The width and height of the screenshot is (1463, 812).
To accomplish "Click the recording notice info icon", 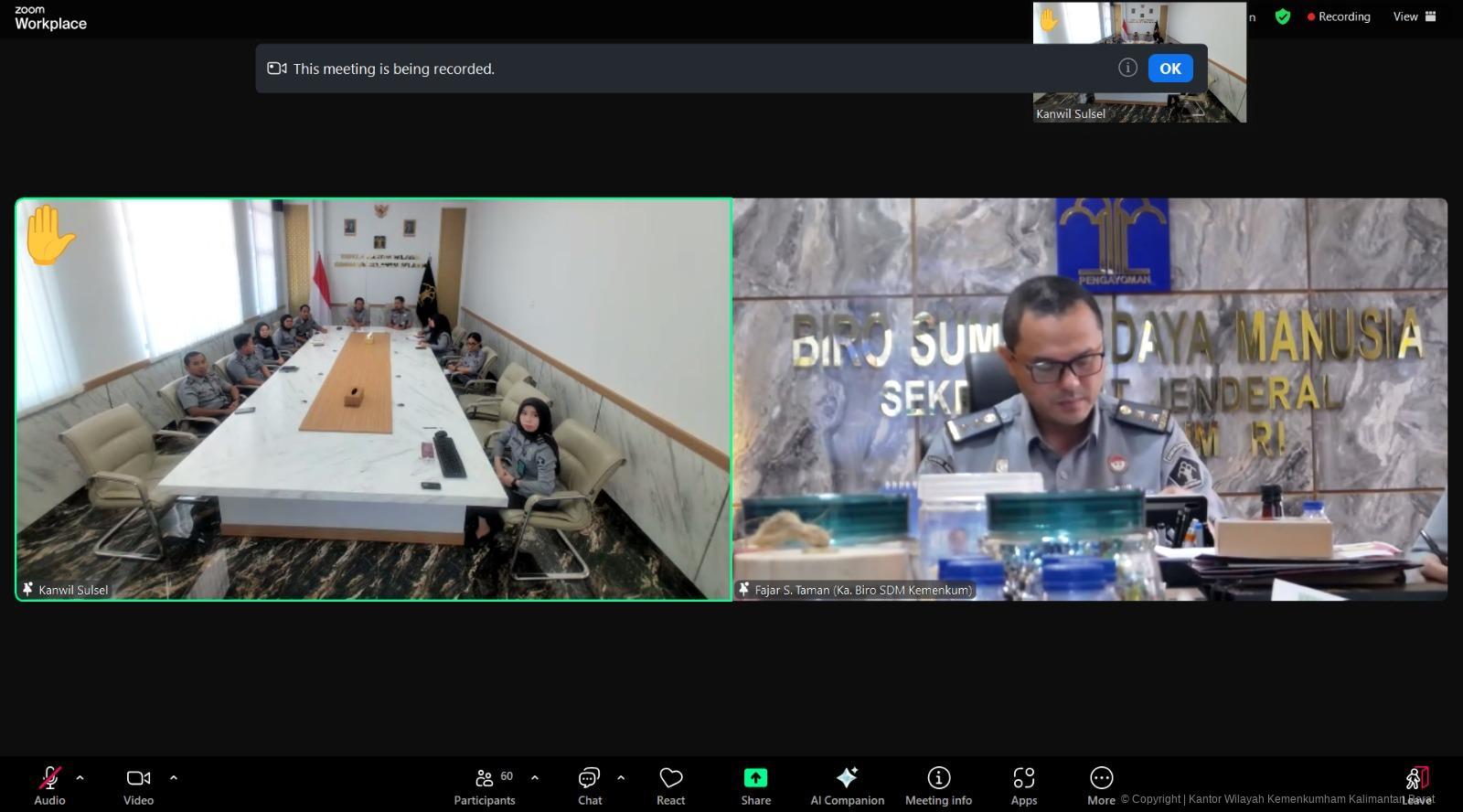I will point(1127,68).
